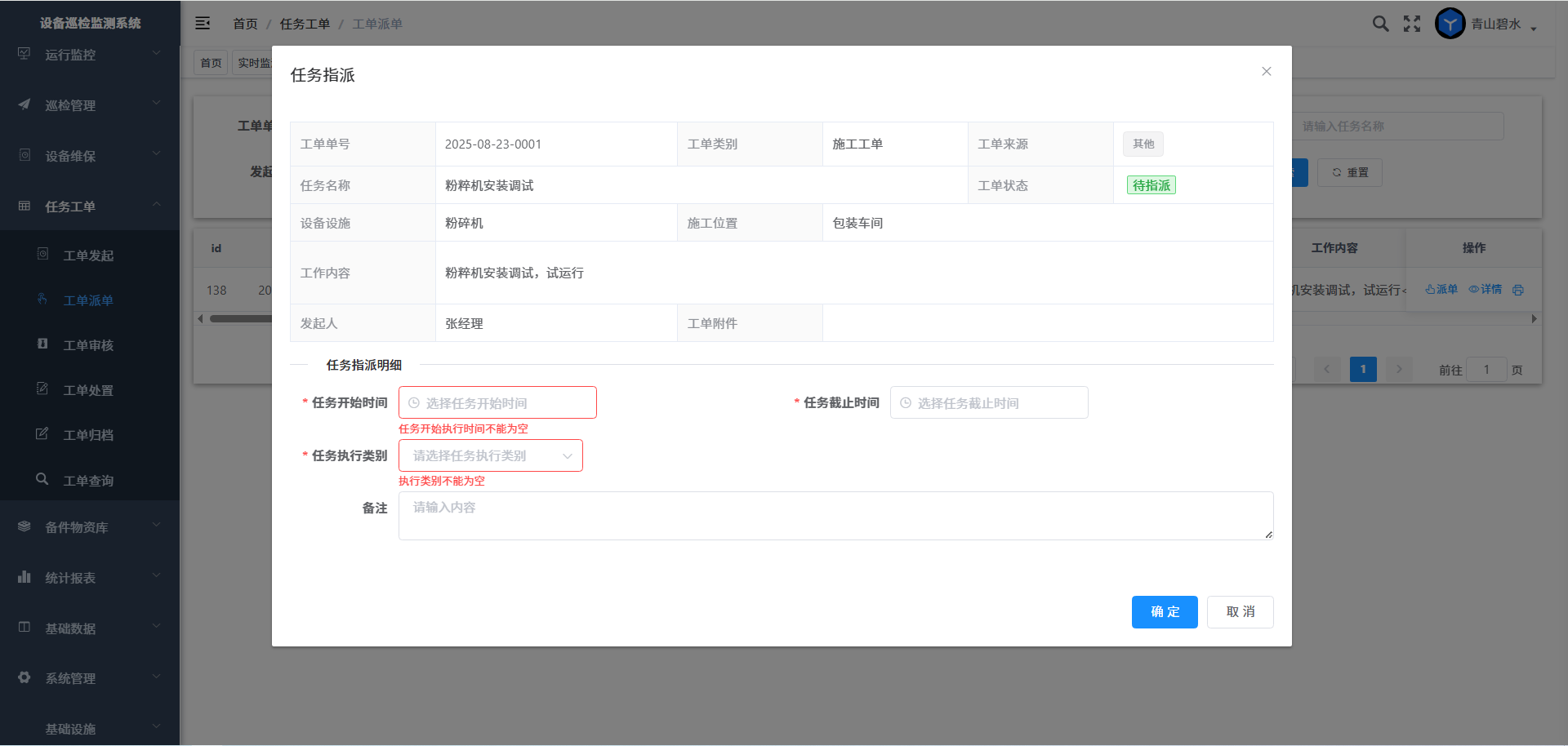Expand the 运行监控 sidebar menu
The image size is (1568, 746).
(x=90, y=55)
